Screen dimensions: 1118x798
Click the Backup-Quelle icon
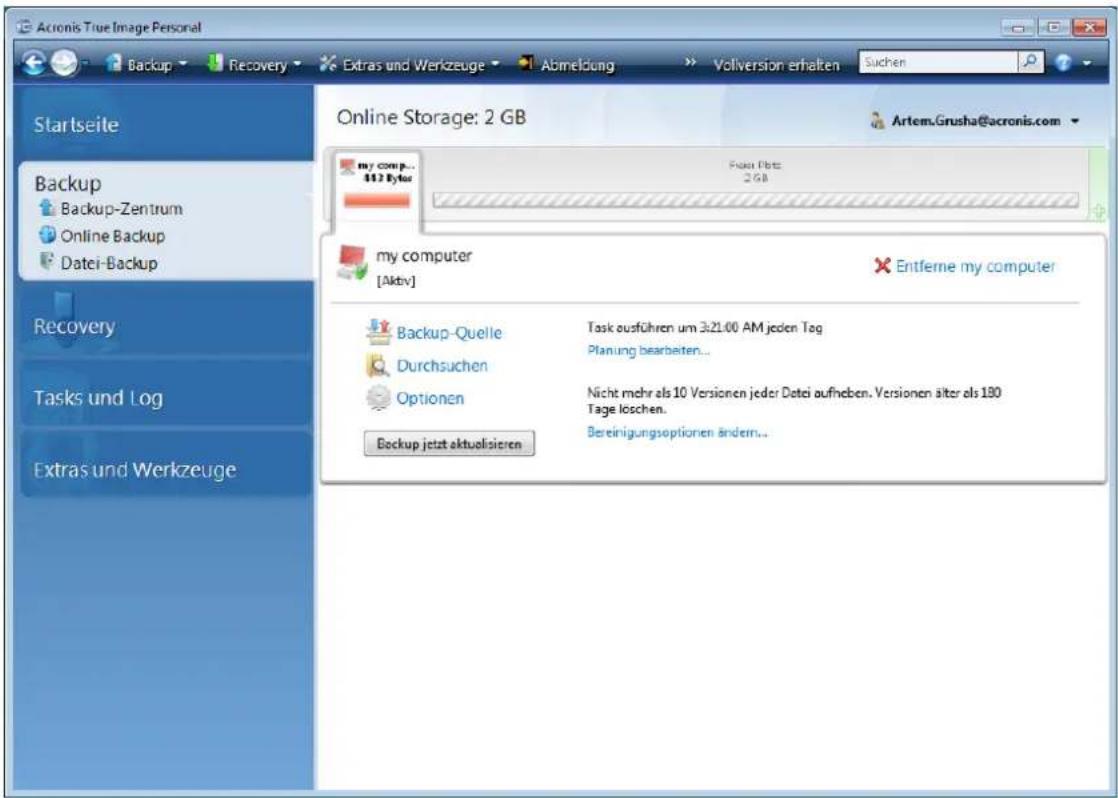click(379, 331)
